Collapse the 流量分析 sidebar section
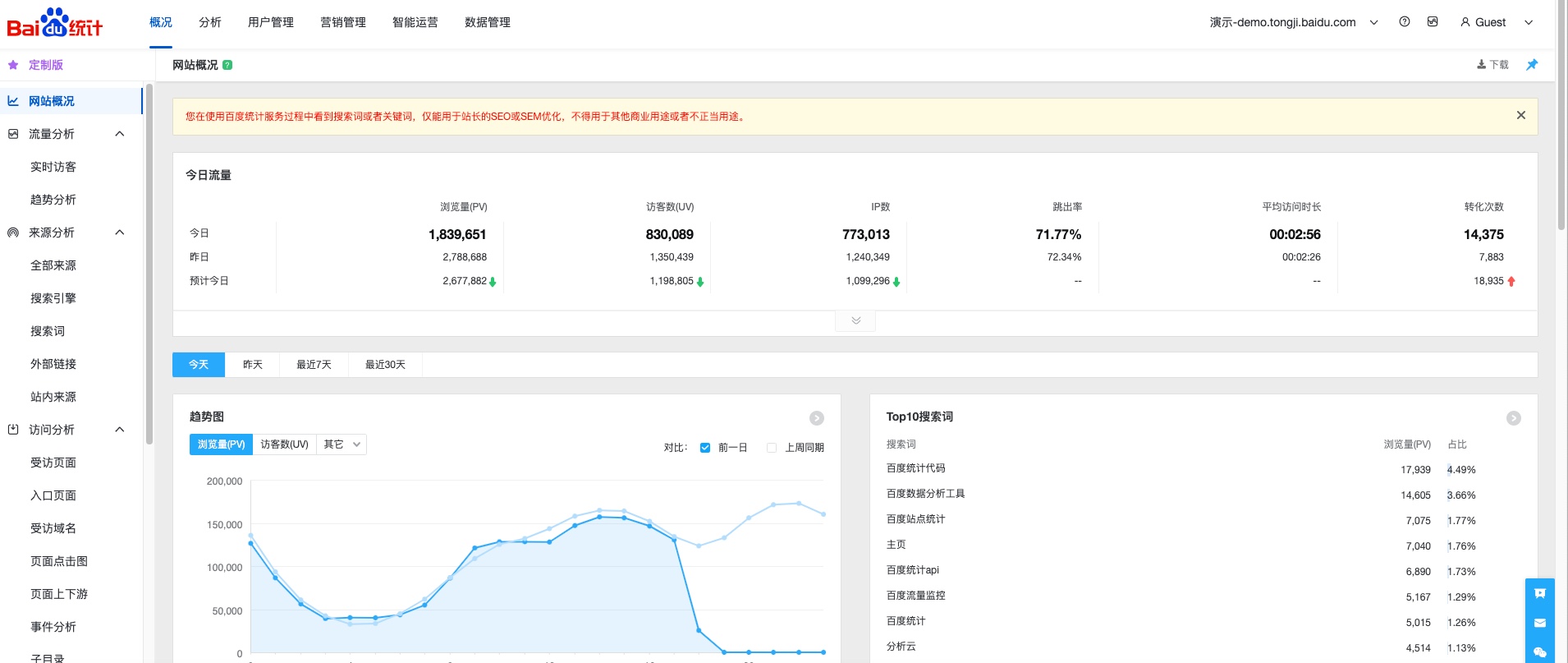This screenshot has width=1568, height=663. [x=120, y=134]
